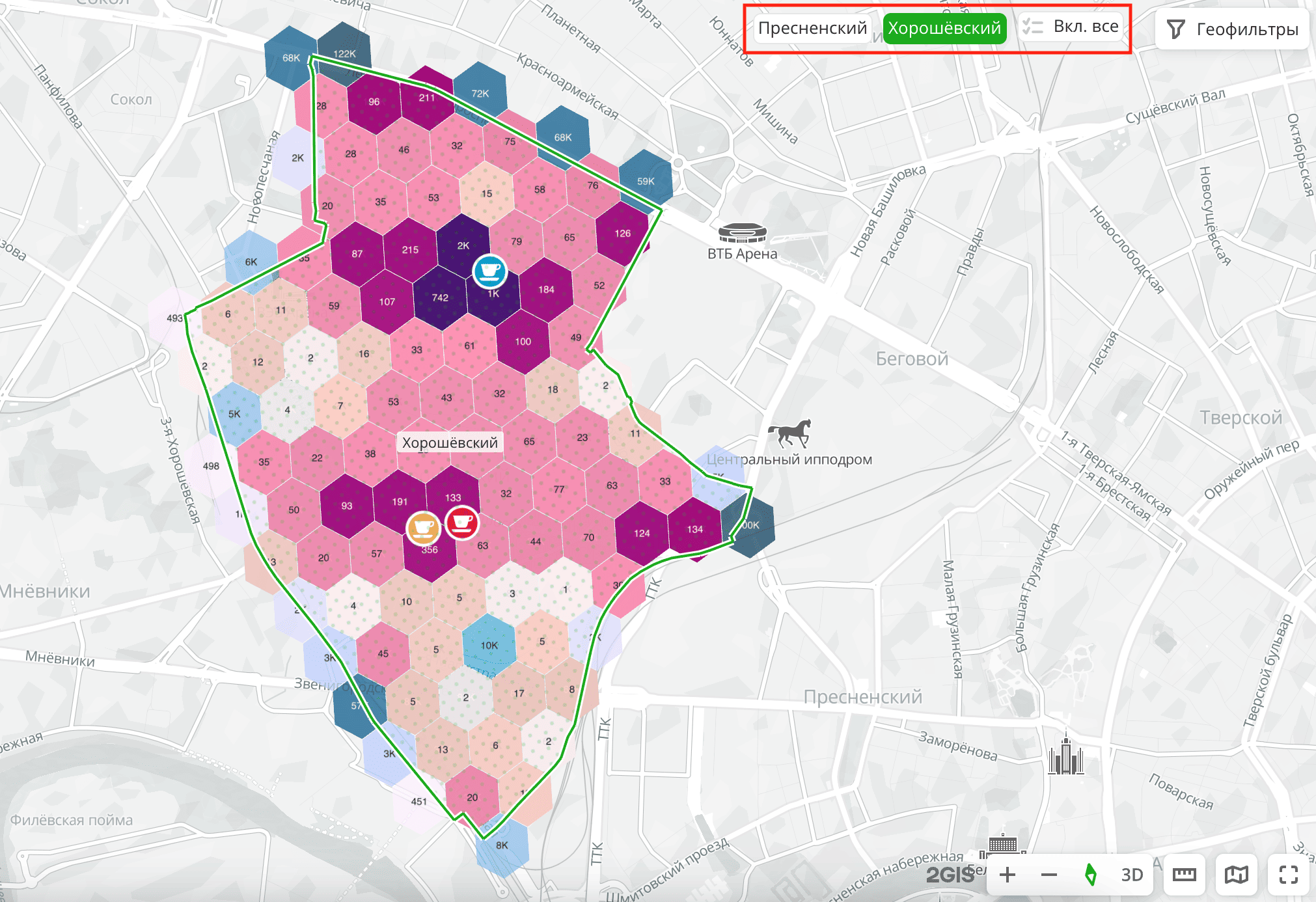Click the Центральный ипподром horse icon
This screenshot has width=1316, height=902.
pyautogui.click(x=789, y=433)
